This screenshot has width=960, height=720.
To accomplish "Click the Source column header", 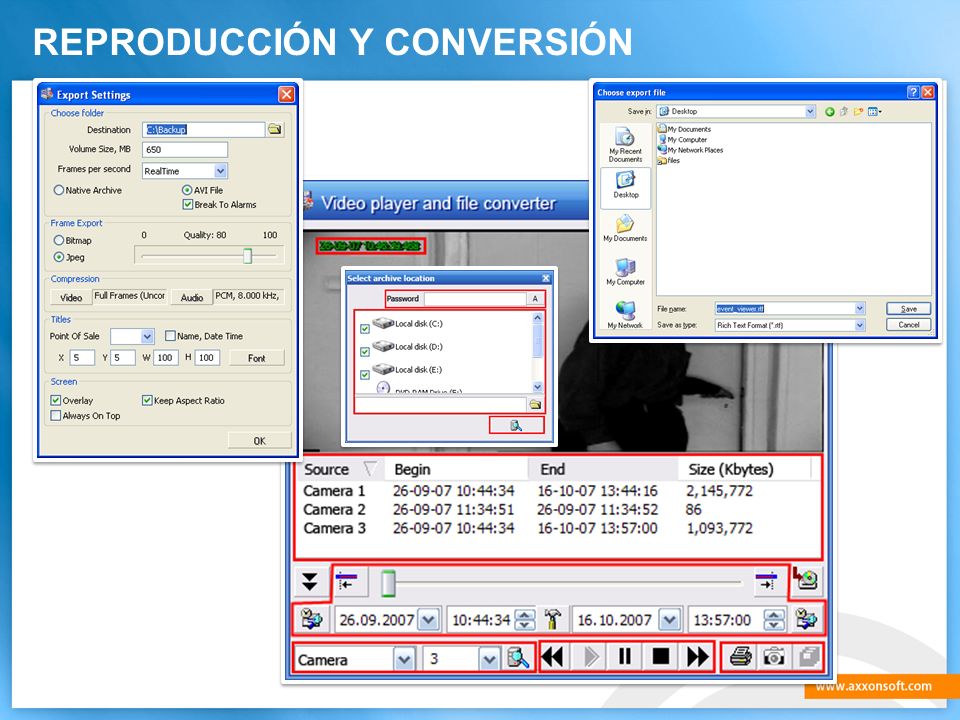I will (x=340, y=469).
